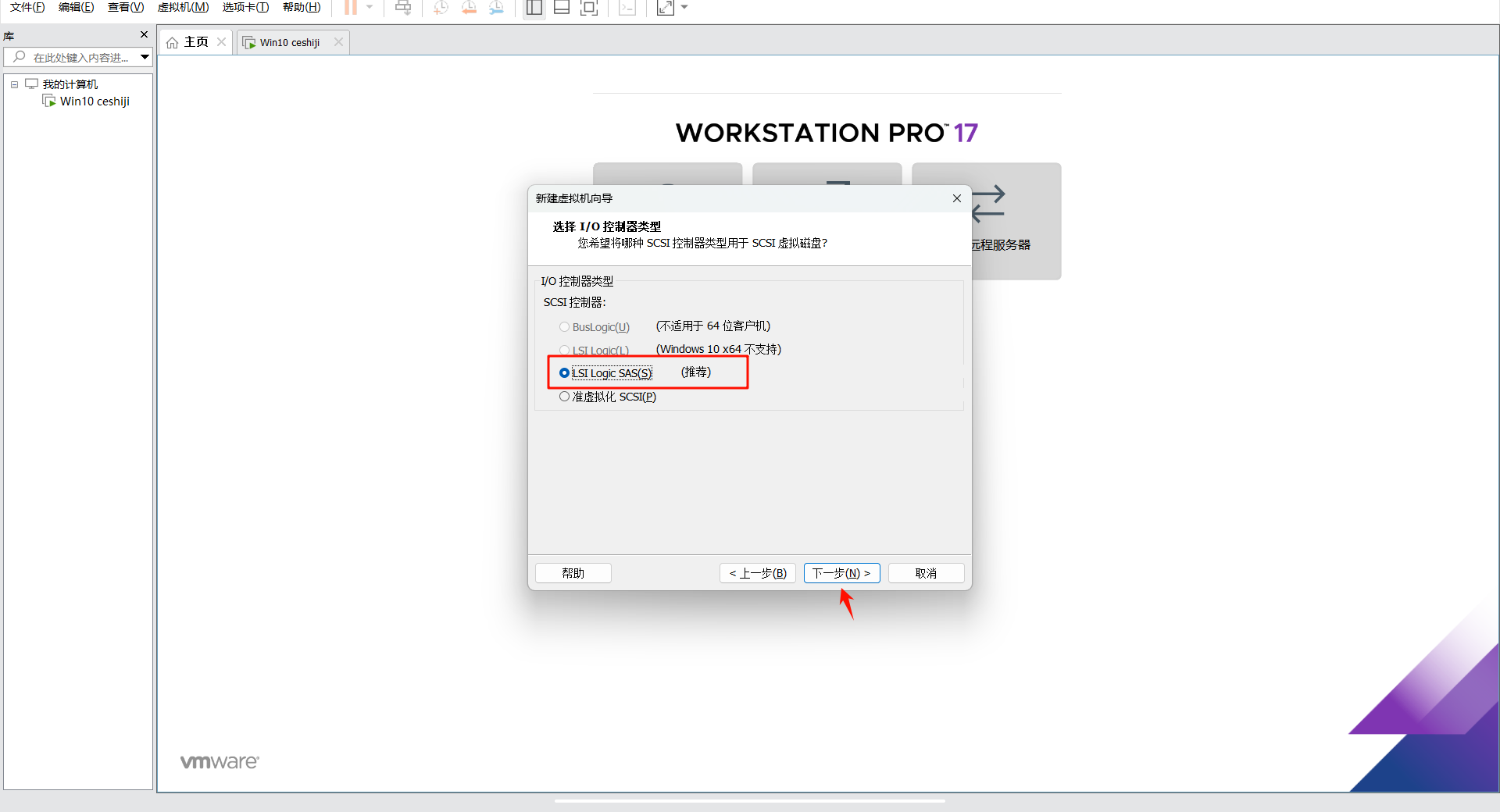The height and width of the screenshot is (812, 1500).
Task: Select Win10 ceshiji in the library tree
Action: click(x=94, y=101)
